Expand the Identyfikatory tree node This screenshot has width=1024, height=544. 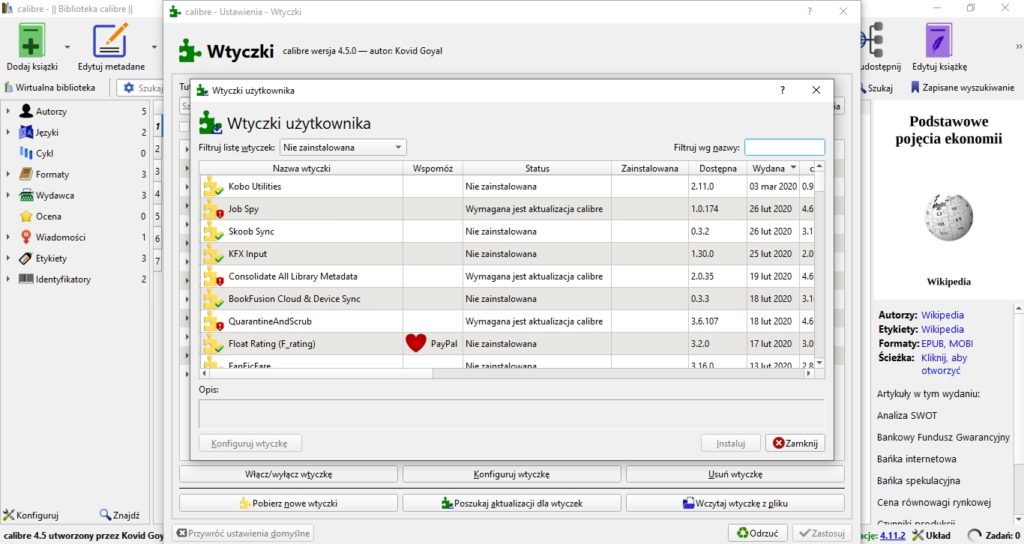coord(8,279)
